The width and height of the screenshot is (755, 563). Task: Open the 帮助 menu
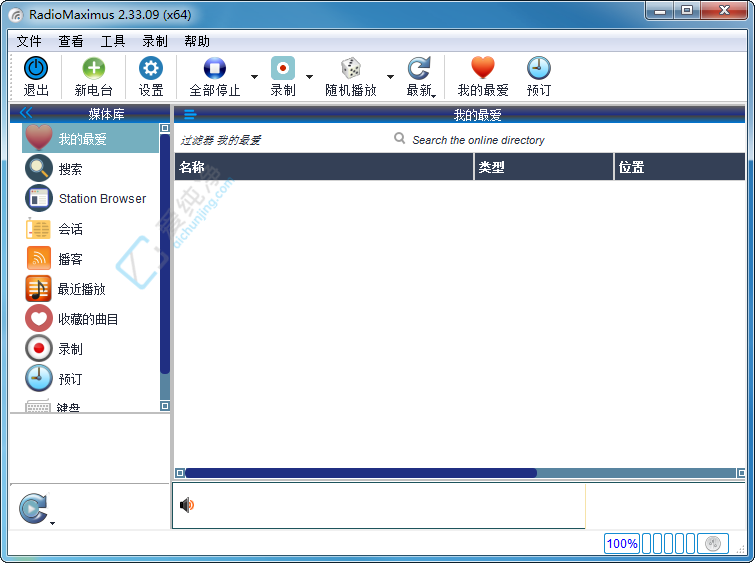(x=197, y=41)
